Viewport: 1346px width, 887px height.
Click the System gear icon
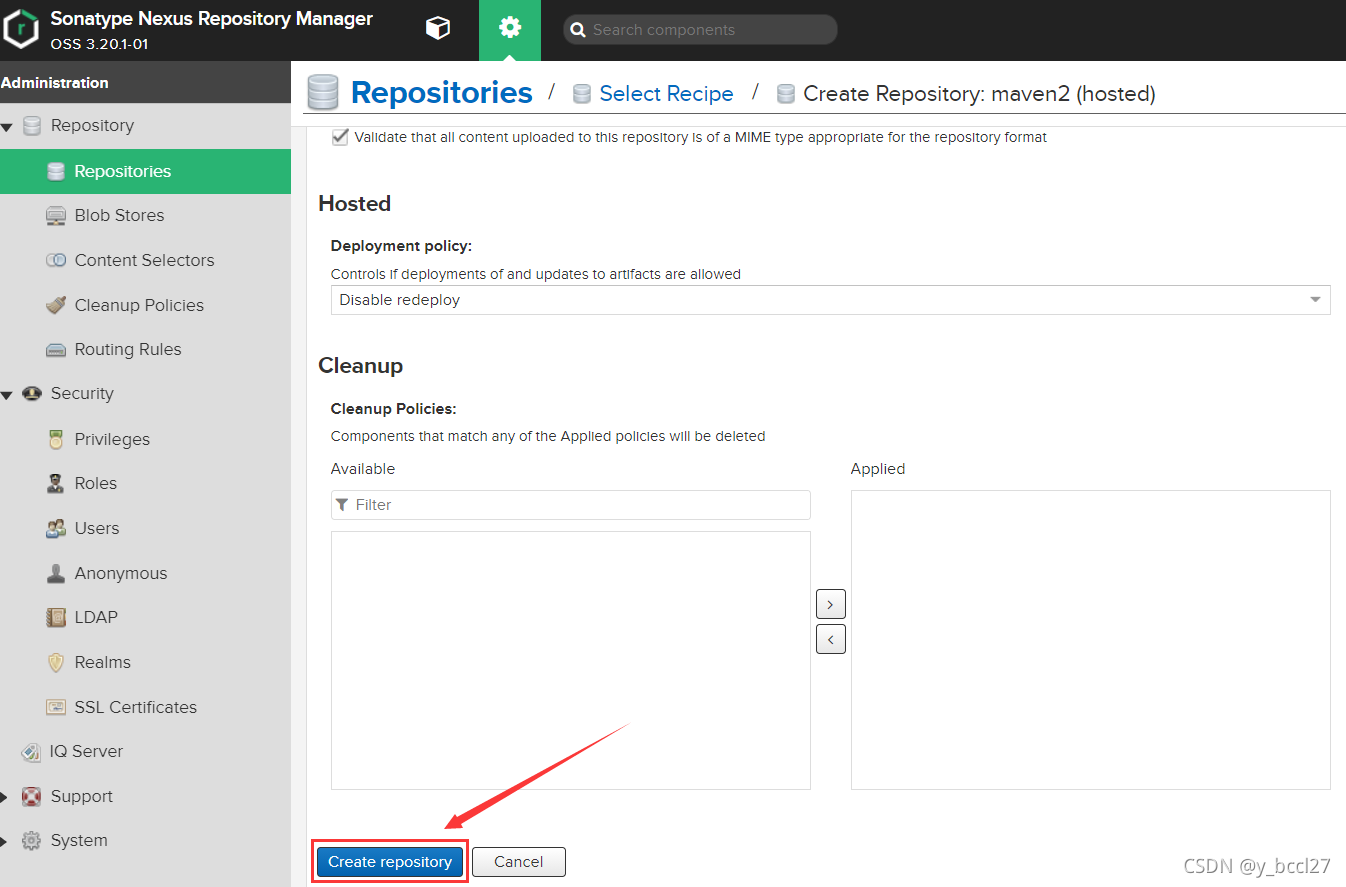[32, 841]
